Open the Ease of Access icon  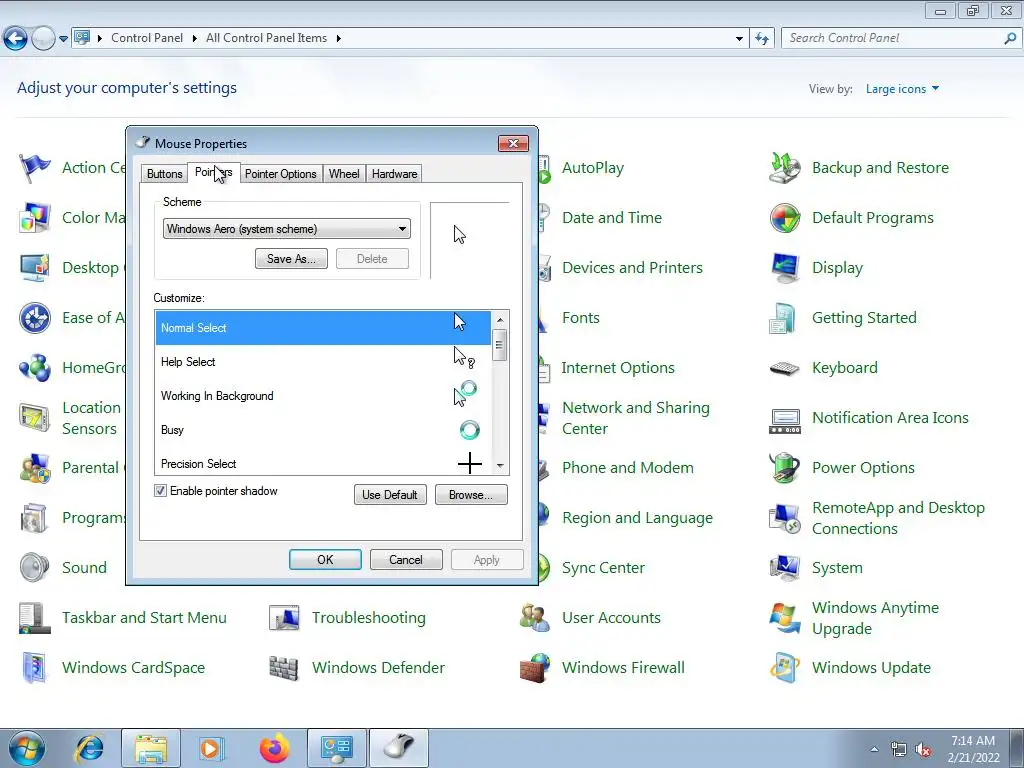(x=35, y=318)
